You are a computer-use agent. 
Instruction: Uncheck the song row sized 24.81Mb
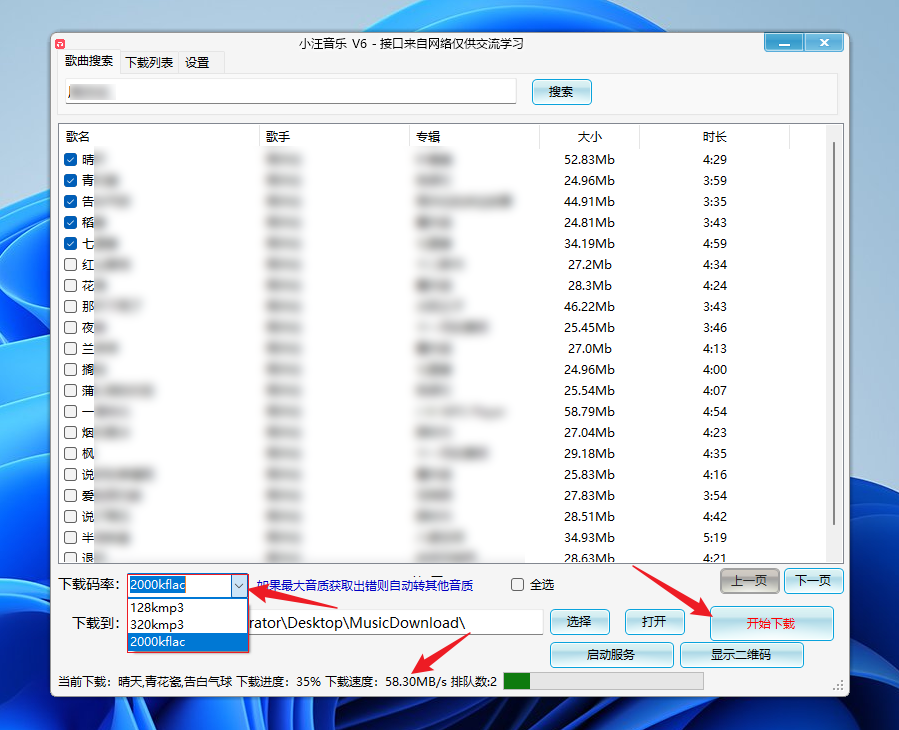71,222
